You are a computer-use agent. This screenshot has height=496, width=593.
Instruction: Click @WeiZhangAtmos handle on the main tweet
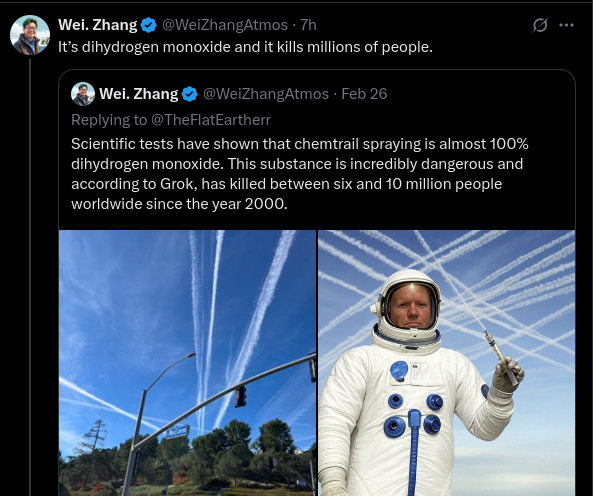[x=225, y=25]
